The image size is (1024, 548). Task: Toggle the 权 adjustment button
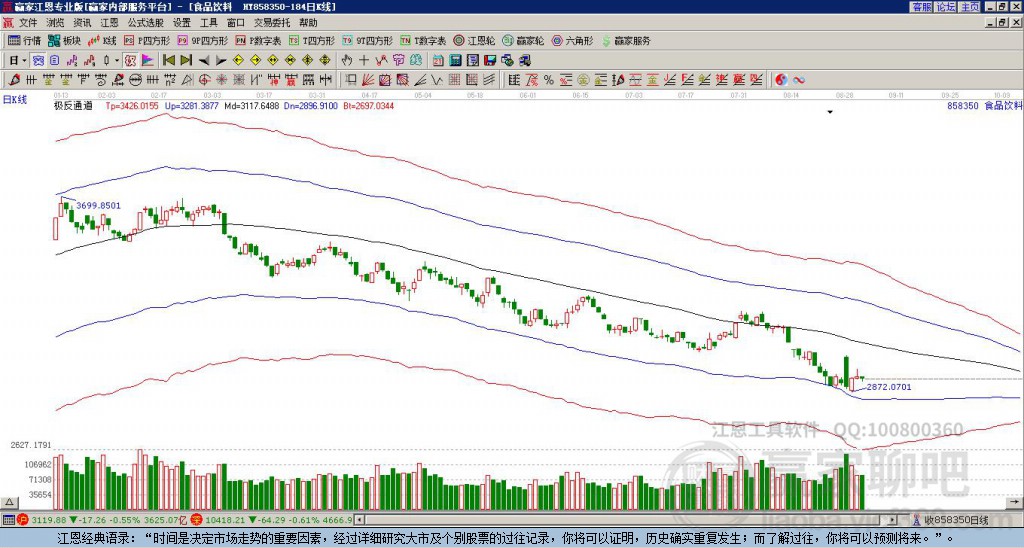coord(130,61)
